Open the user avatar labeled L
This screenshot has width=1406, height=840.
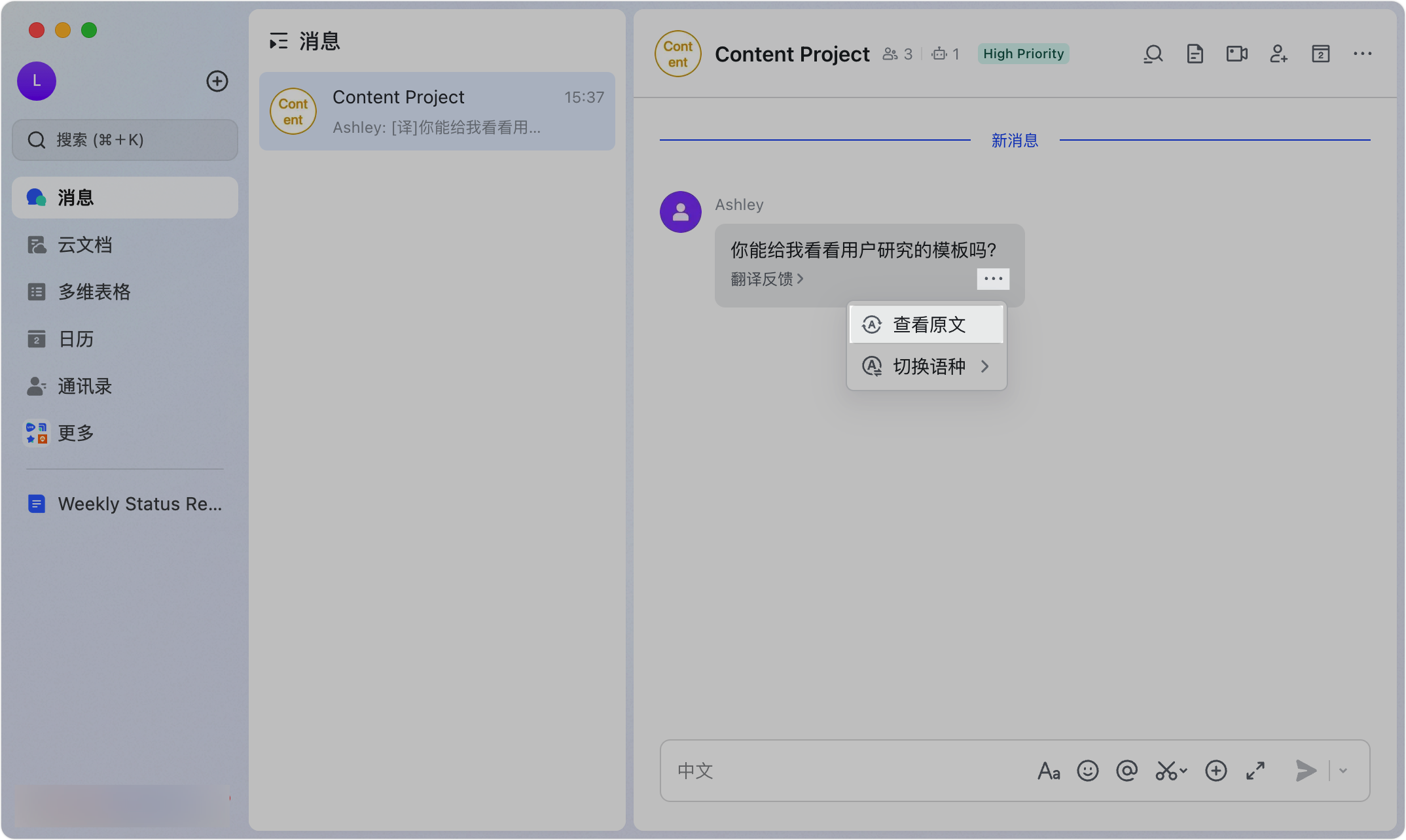click(x=37, y=81)
